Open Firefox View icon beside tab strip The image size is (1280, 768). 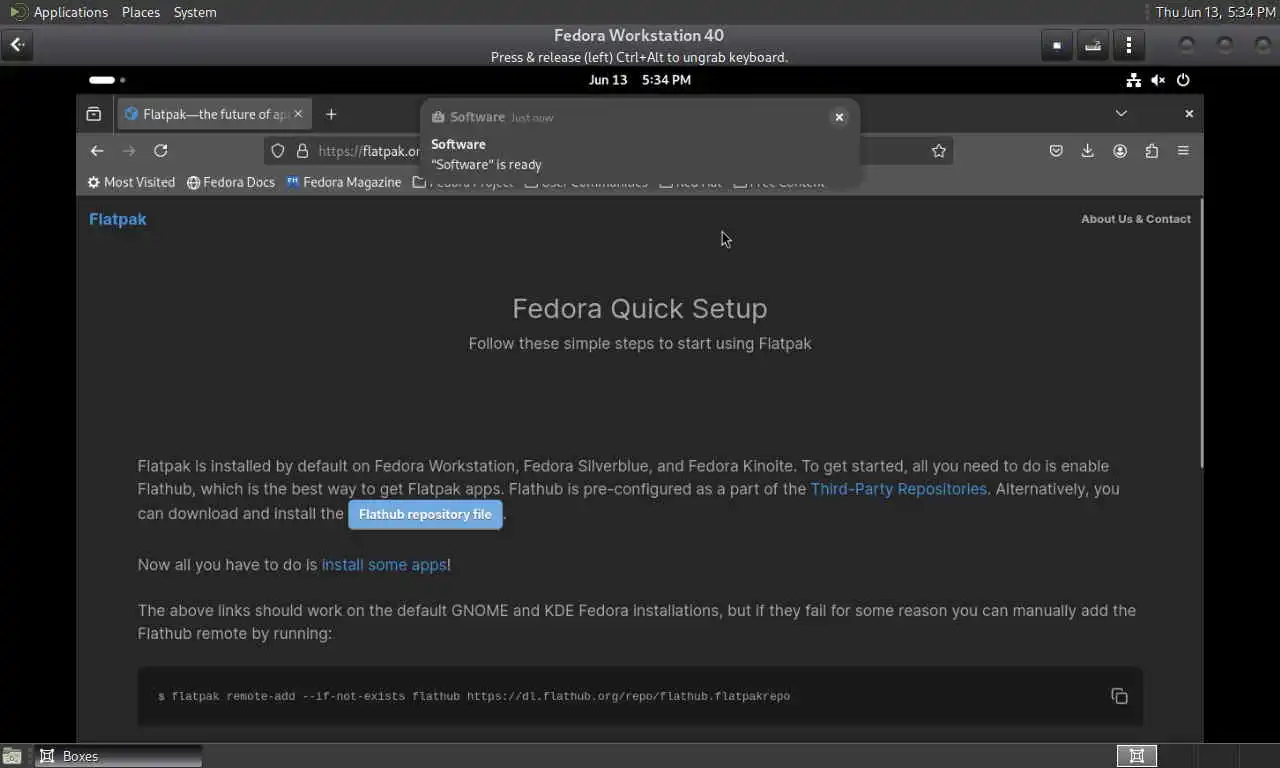pos(94,114)
